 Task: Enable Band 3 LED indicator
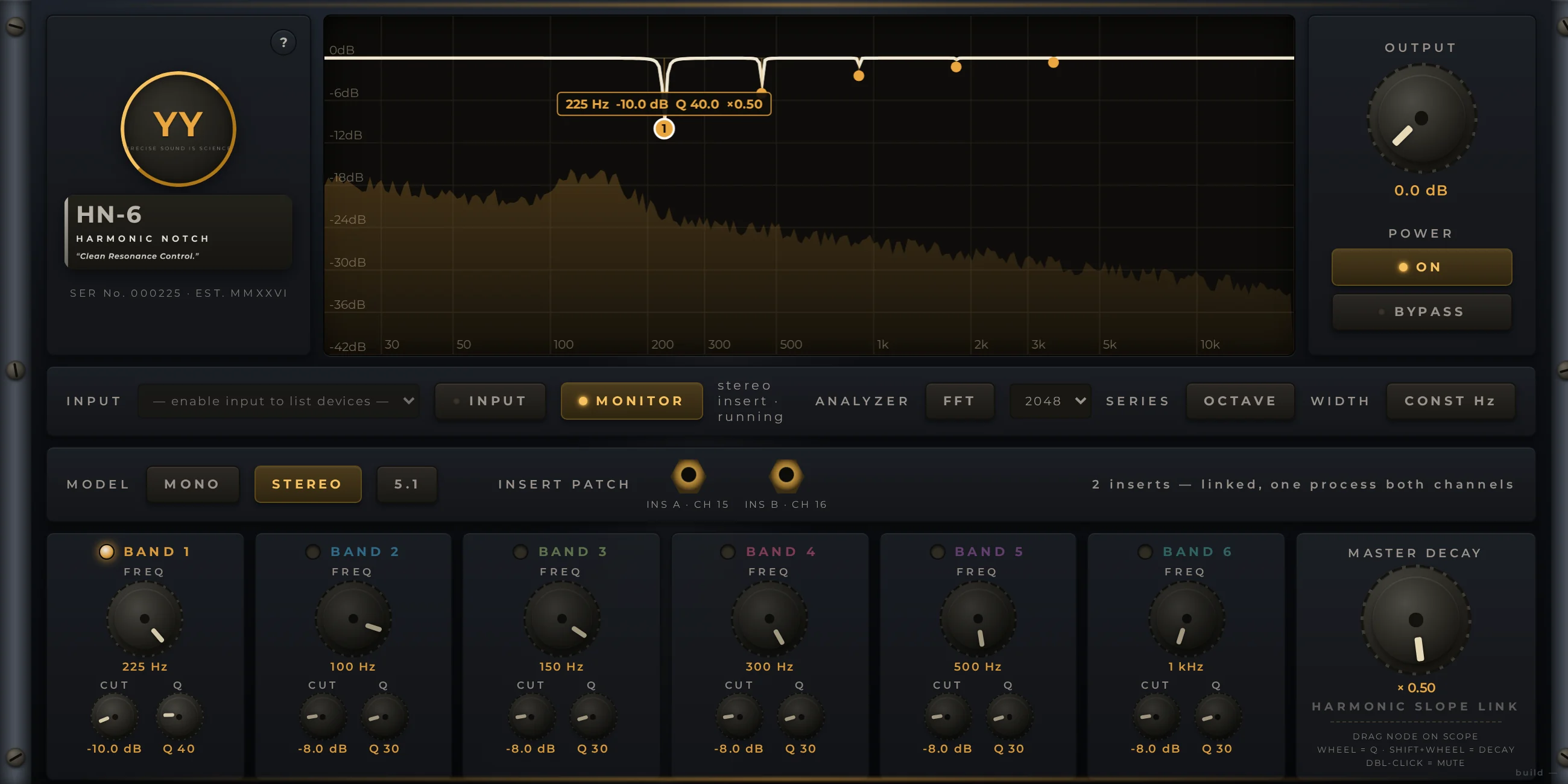point(520,552)
